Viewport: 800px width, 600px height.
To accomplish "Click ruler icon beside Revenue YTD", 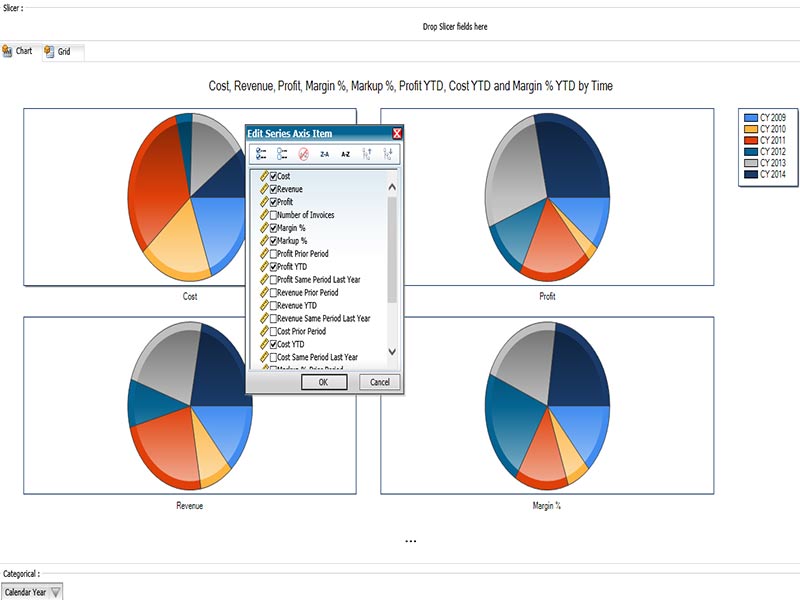I will pos(264,305).
